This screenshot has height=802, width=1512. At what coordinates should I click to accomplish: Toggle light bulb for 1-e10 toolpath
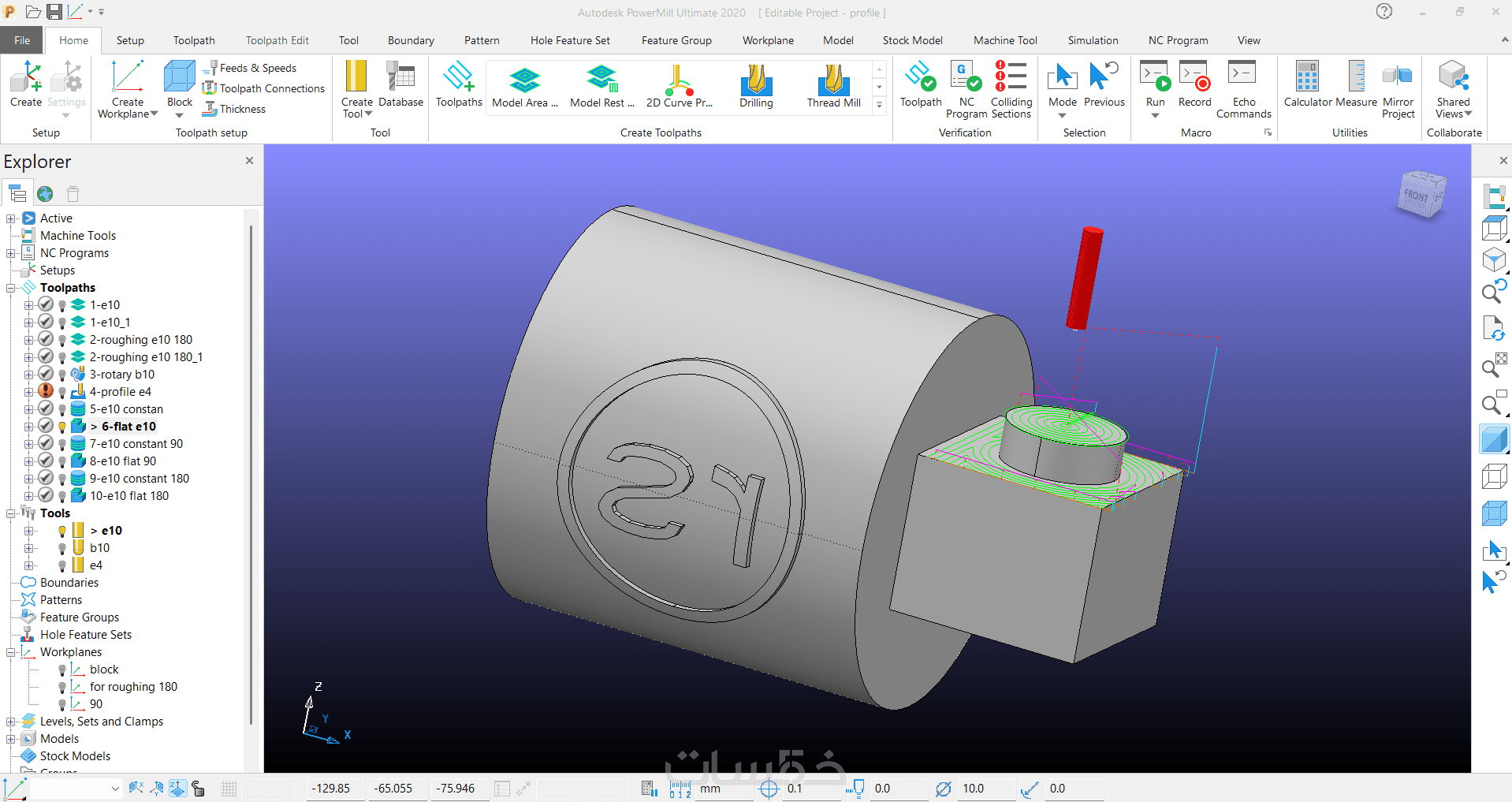pyautogui.click(x=62, y=306)
